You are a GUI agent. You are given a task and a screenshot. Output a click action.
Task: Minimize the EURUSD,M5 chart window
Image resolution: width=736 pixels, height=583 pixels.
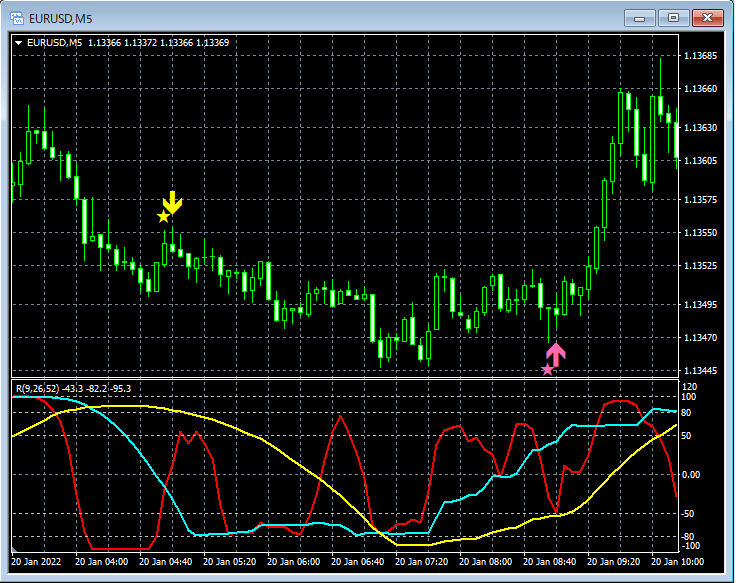coord(639,18)
